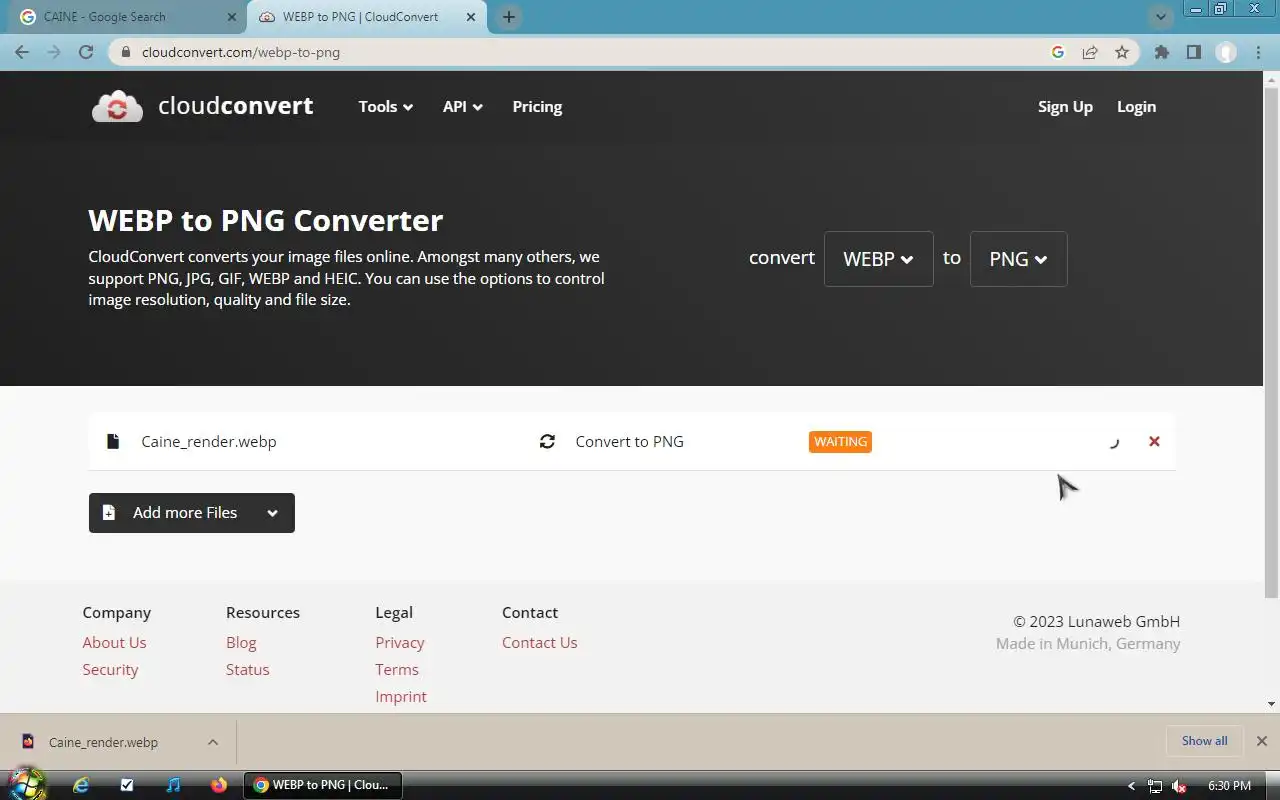Open Chrome's tab search chevron

pos(1161,17)
